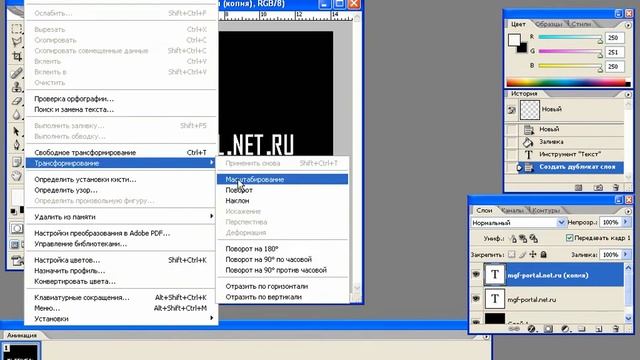Viewport: 640px width, 360px height.
Task: Toggle unify layer visibility icon in Униф. row
Action: click(523, 238)
